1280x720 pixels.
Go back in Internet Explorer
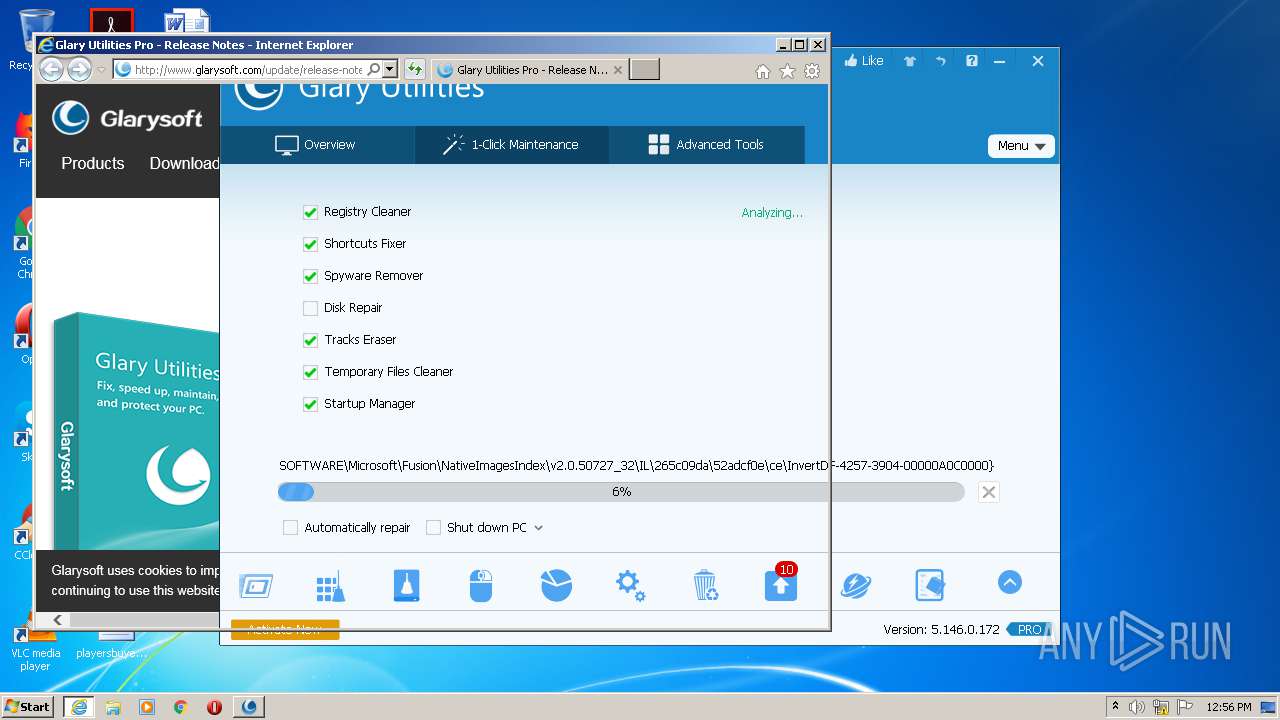(51, 69)
